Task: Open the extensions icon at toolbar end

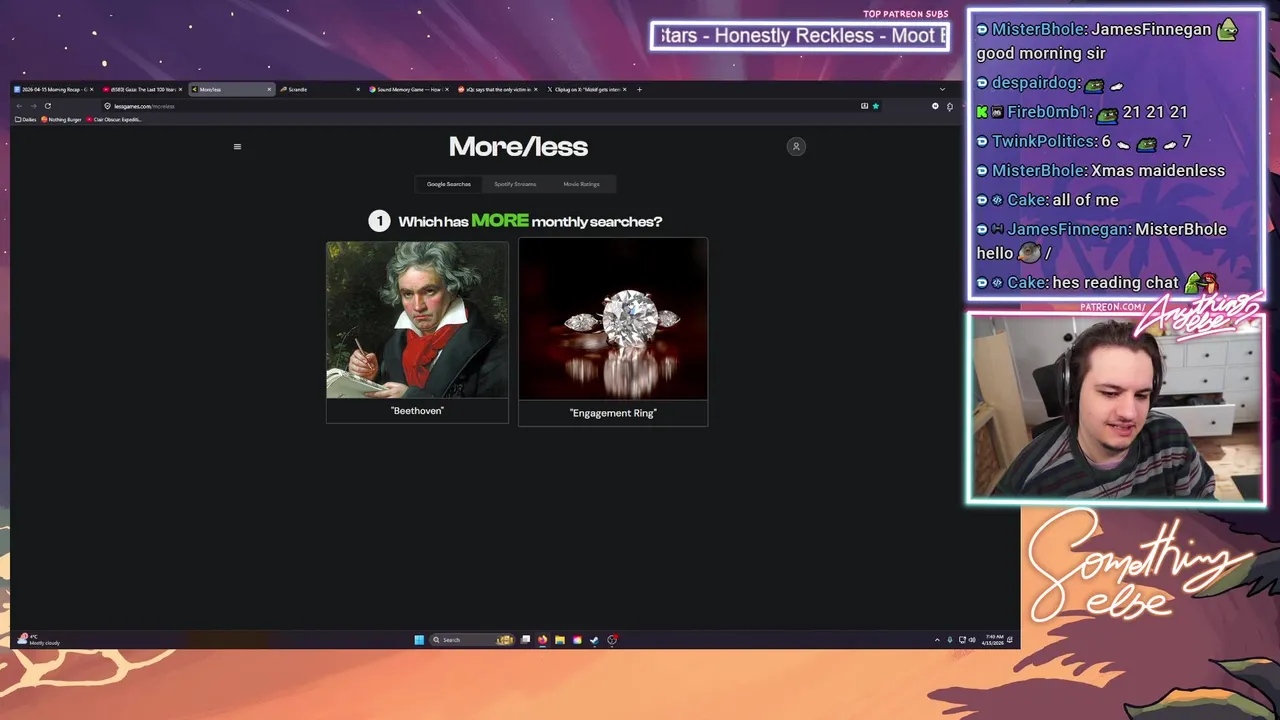Action: (949, 106)
